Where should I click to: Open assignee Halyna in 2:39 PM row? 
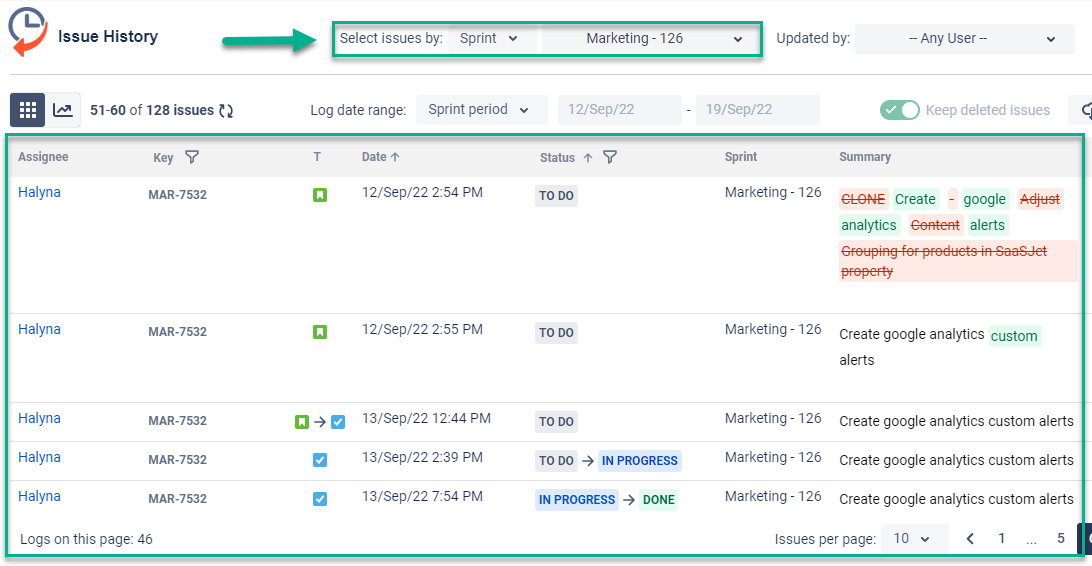click(x=39, y=457)
